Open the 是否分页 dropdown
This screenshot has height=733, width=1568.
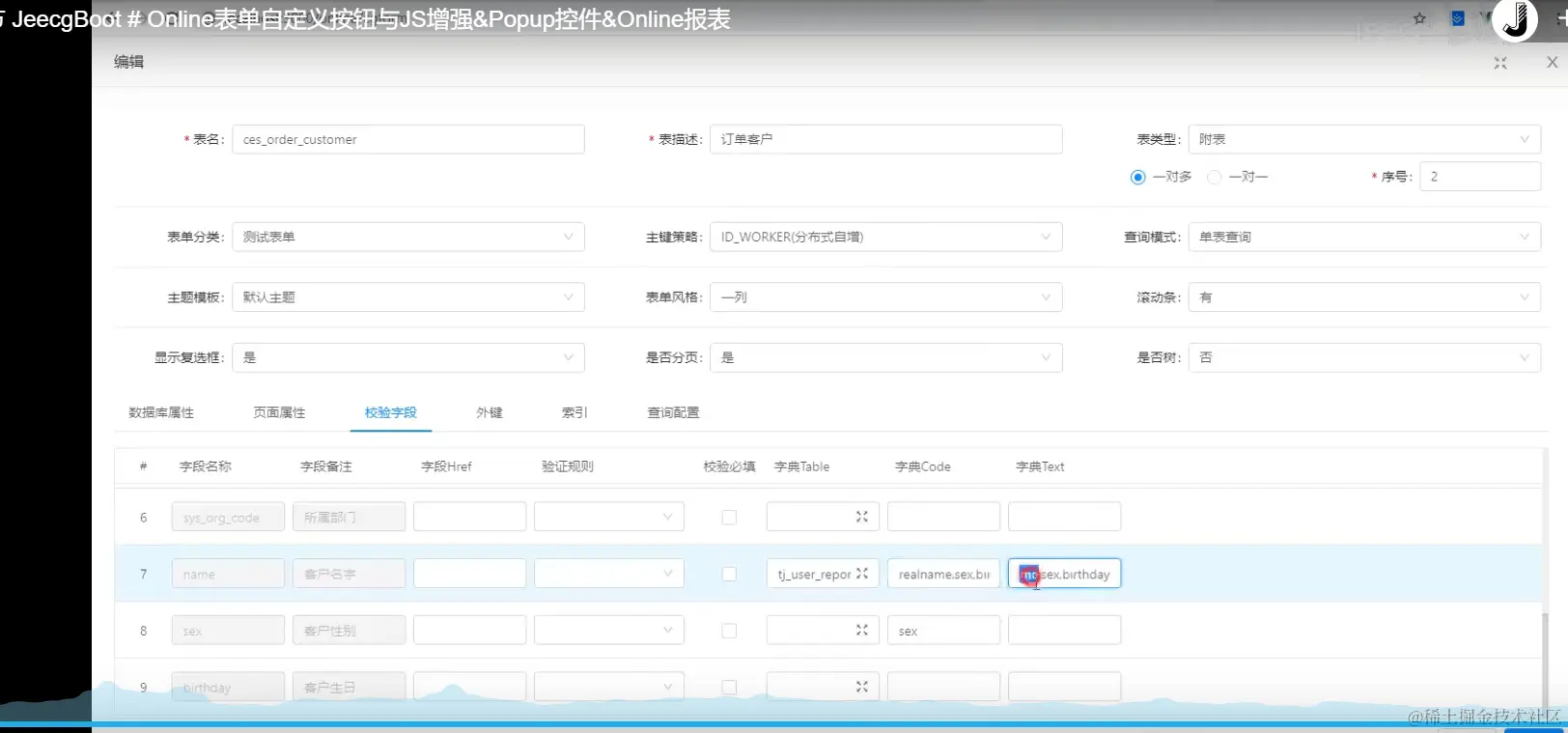click(x=886, y=357)
